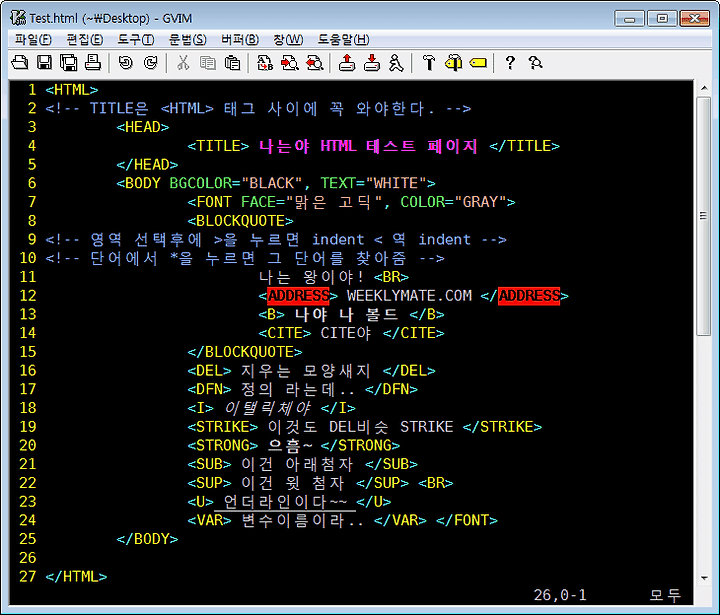This screenshot has width=720, height=615.
Task: Open file via the toolbar Open icon
Action: 20,62
